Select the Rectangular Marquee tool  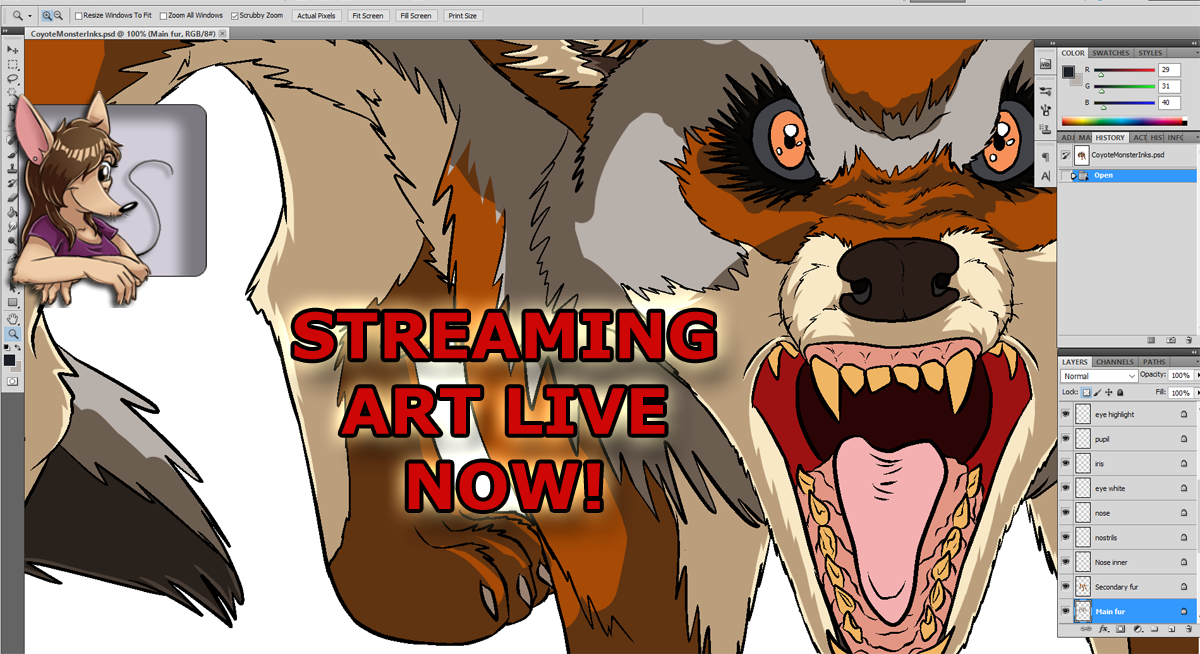(12, 64)
